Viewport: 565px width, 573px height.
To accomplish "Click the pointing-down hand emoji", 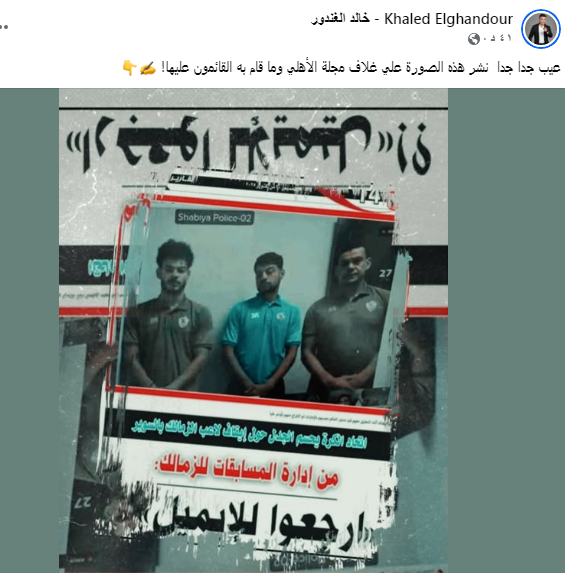I will pyautogui.click(x=129, y=68).
